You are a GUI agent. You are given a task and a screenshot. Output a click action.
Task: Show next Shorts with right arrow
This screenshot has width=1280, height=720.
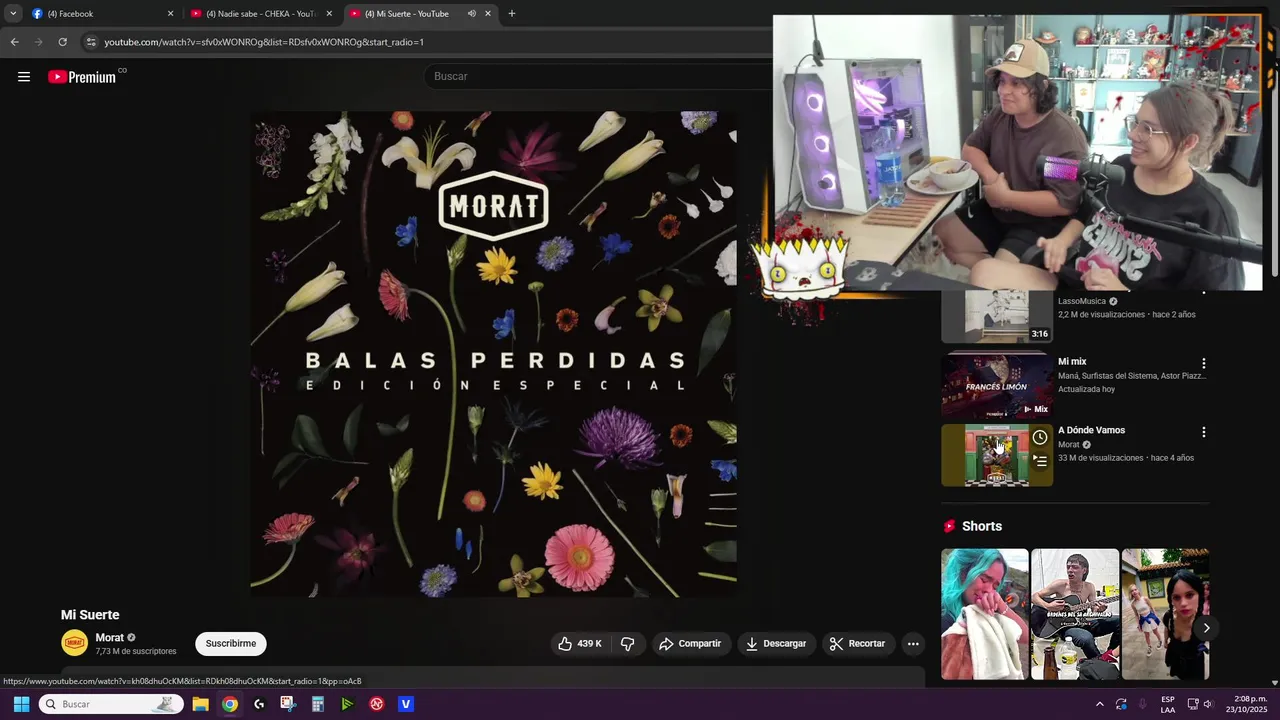pyautogui.click(x=1206, y=628)
